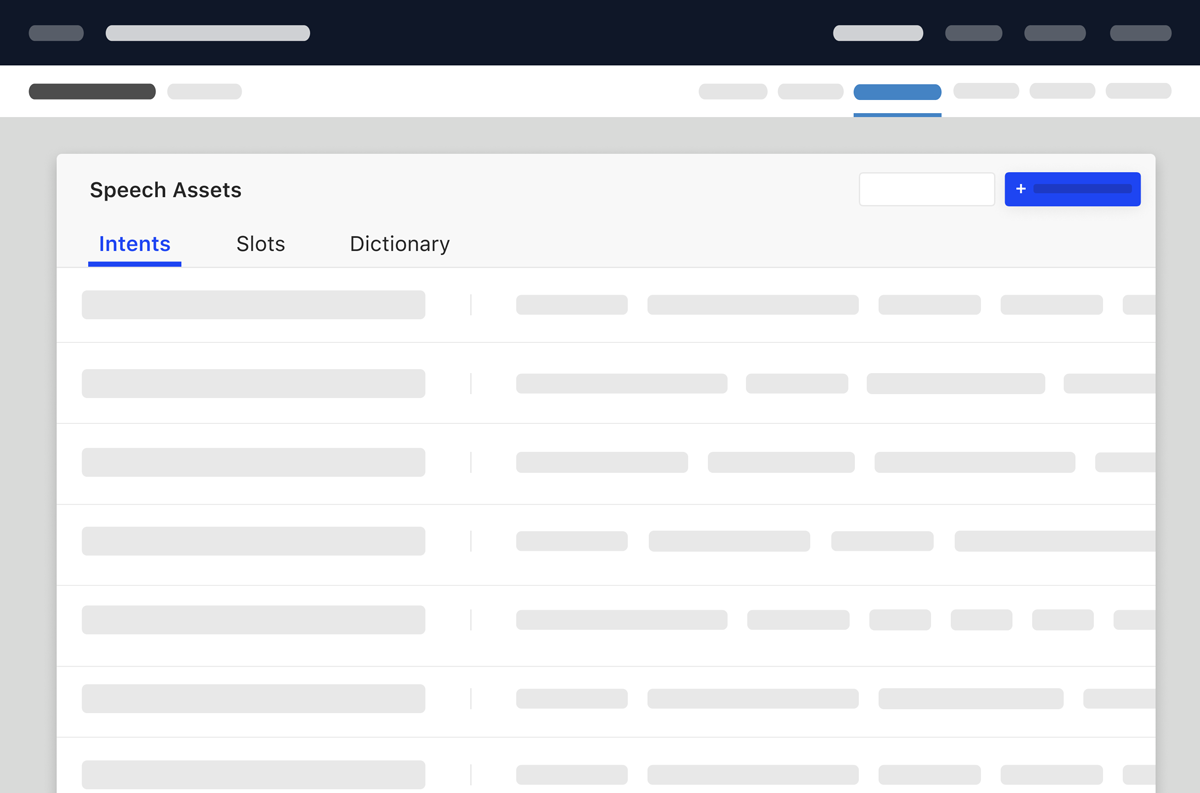Viewport: 1200px width, 793px height.
Task: Open the Slots tab
Action: pyautogui.click(x=261, y=244)
